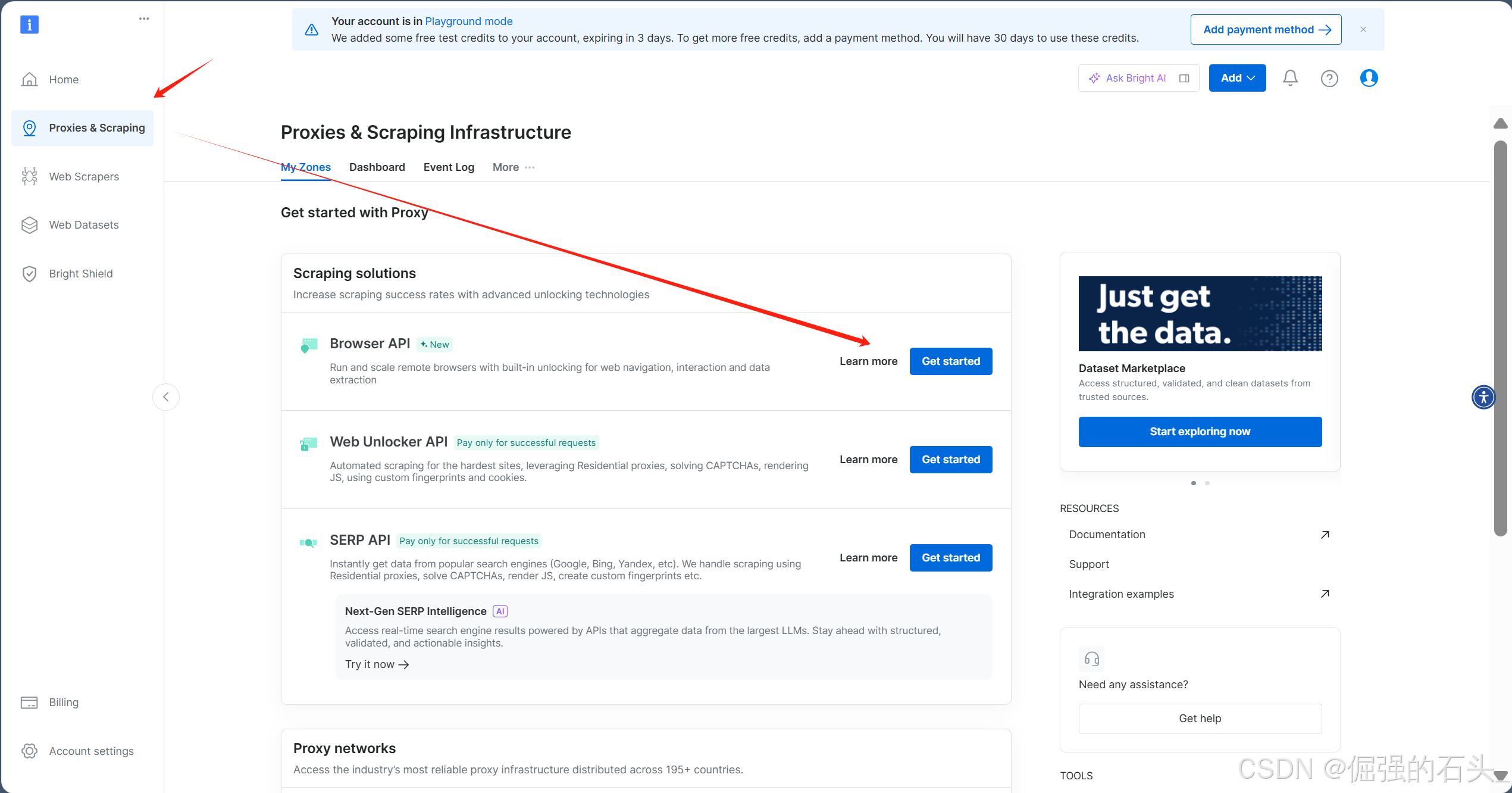
Task: Toggle the Ask Bright AI side panel icon
Action: pos(1184,78)
